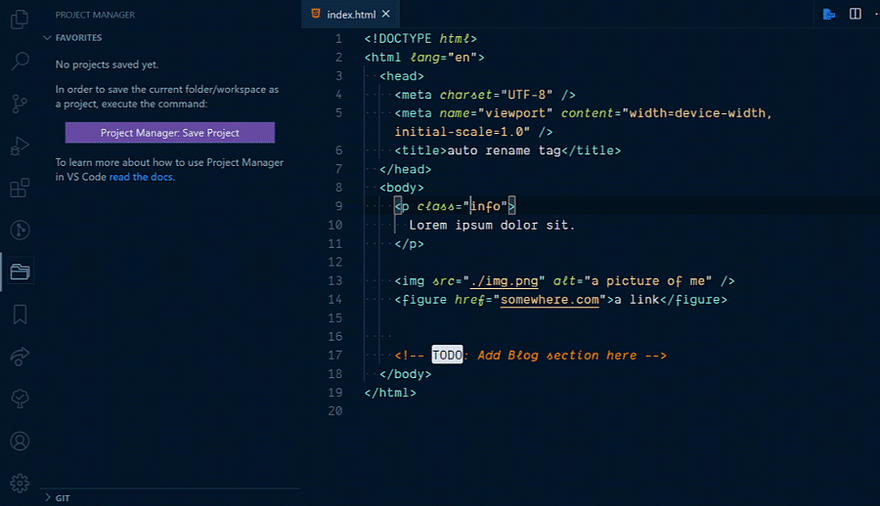Click the blue file icon in editor title bar

click(x=829, y=14)
